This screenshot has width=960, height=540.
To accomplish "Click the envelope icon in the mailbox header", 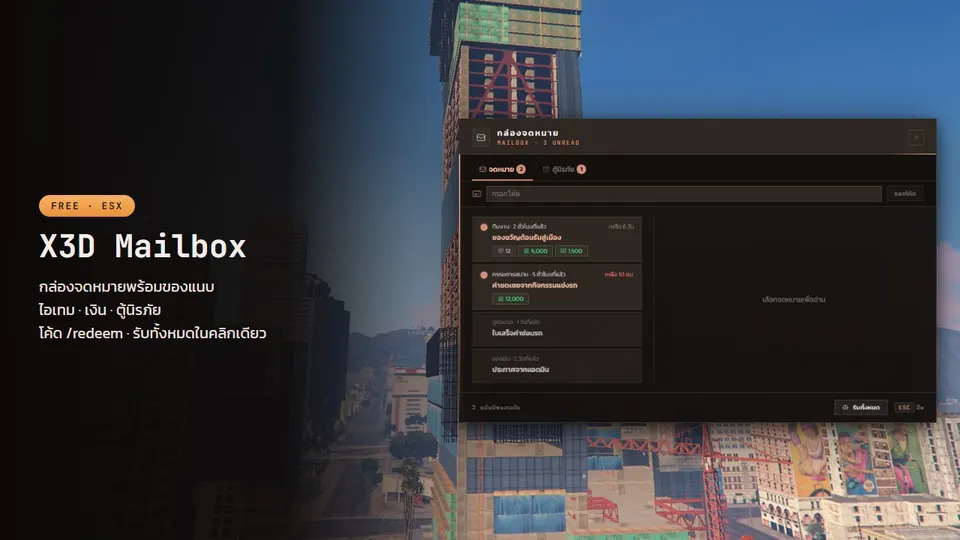I will (481, 138).
